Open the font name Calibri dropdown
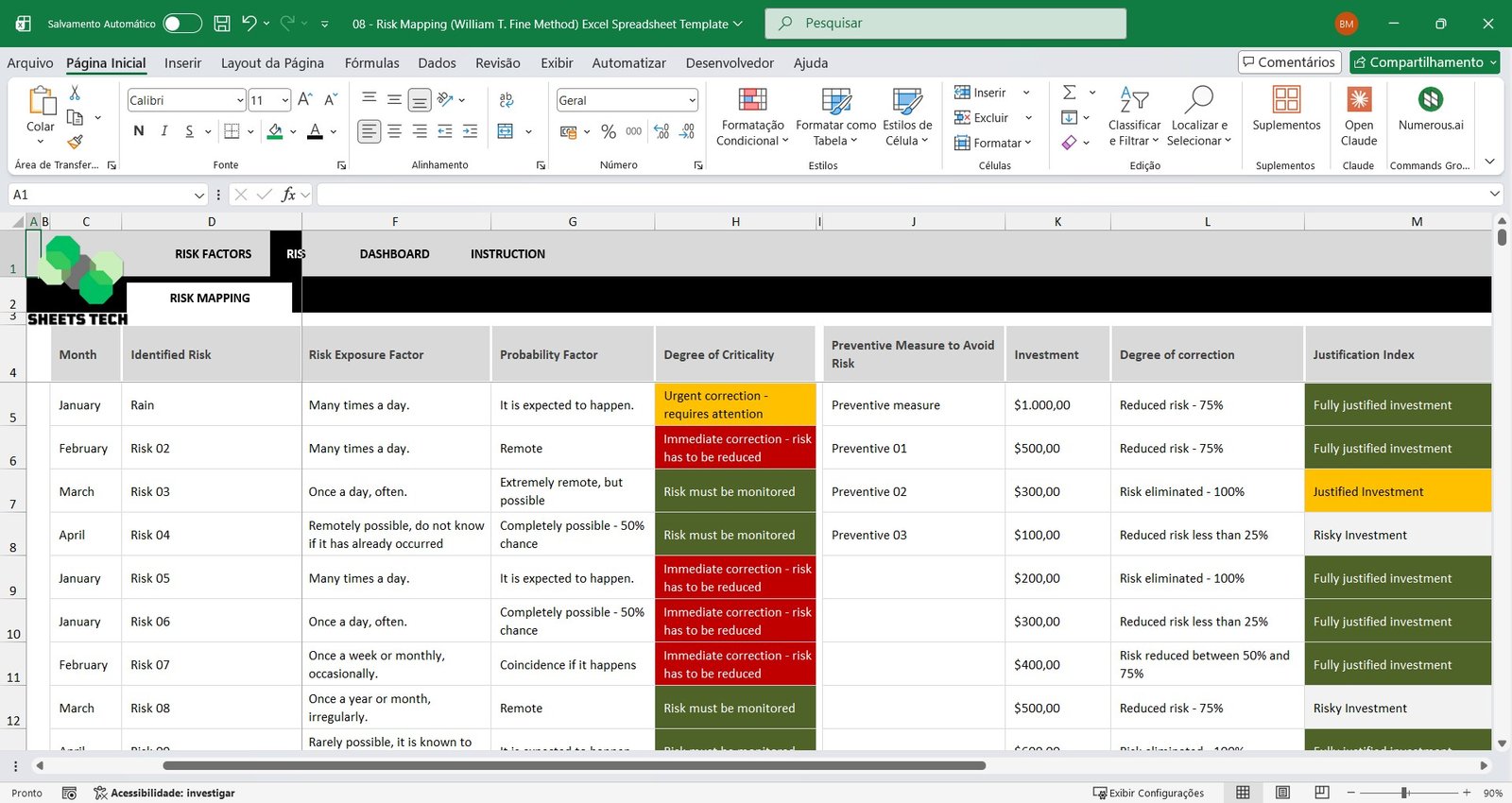 coord(240,100)
